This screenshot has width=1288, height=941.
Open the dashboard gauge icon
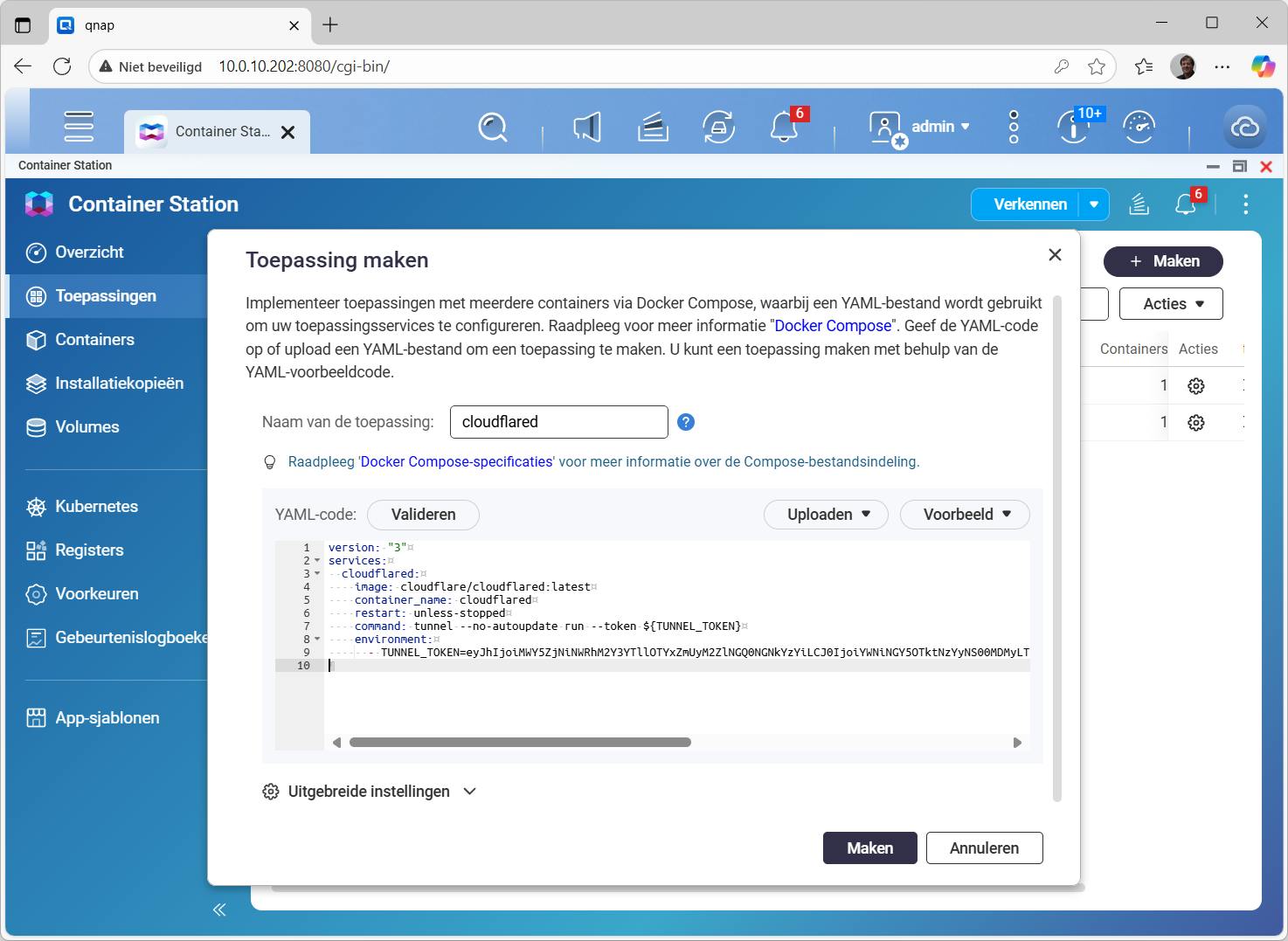pyautogui.click(x=1139, y=128)
